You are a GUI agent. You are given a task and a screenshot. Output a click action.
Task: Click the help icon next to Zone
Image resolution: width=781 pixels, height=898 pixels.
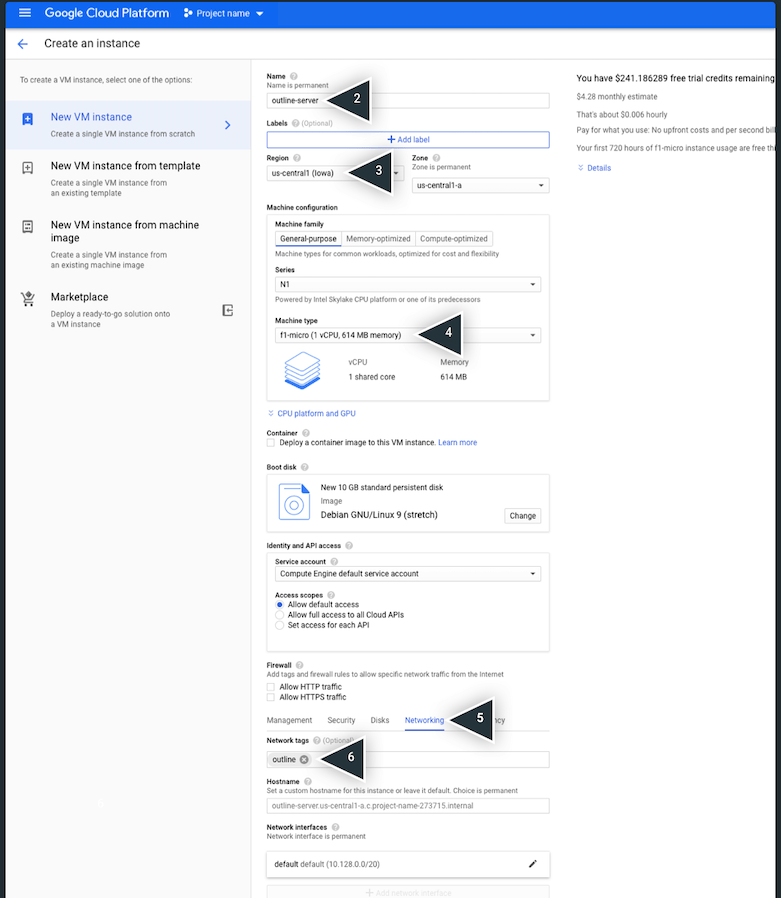point(436,158)
